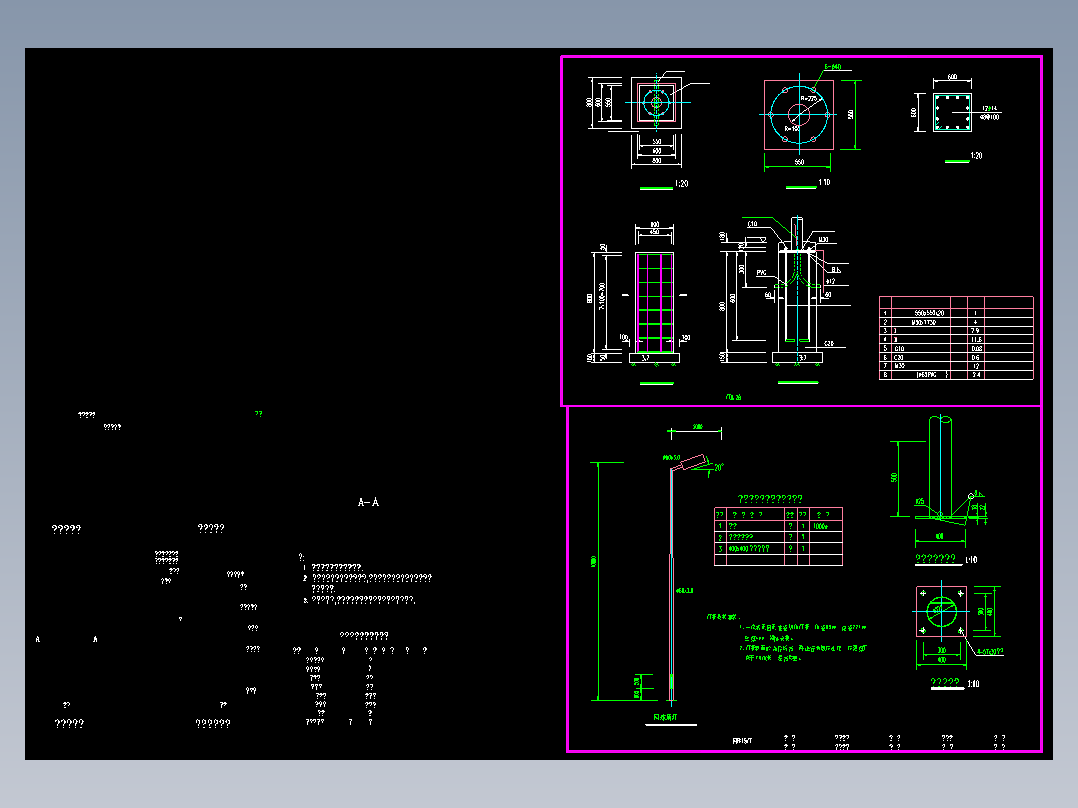The image size is (1078, 808).
Task: Select the parts table row with 550x550x20
Action: [956, 313]
